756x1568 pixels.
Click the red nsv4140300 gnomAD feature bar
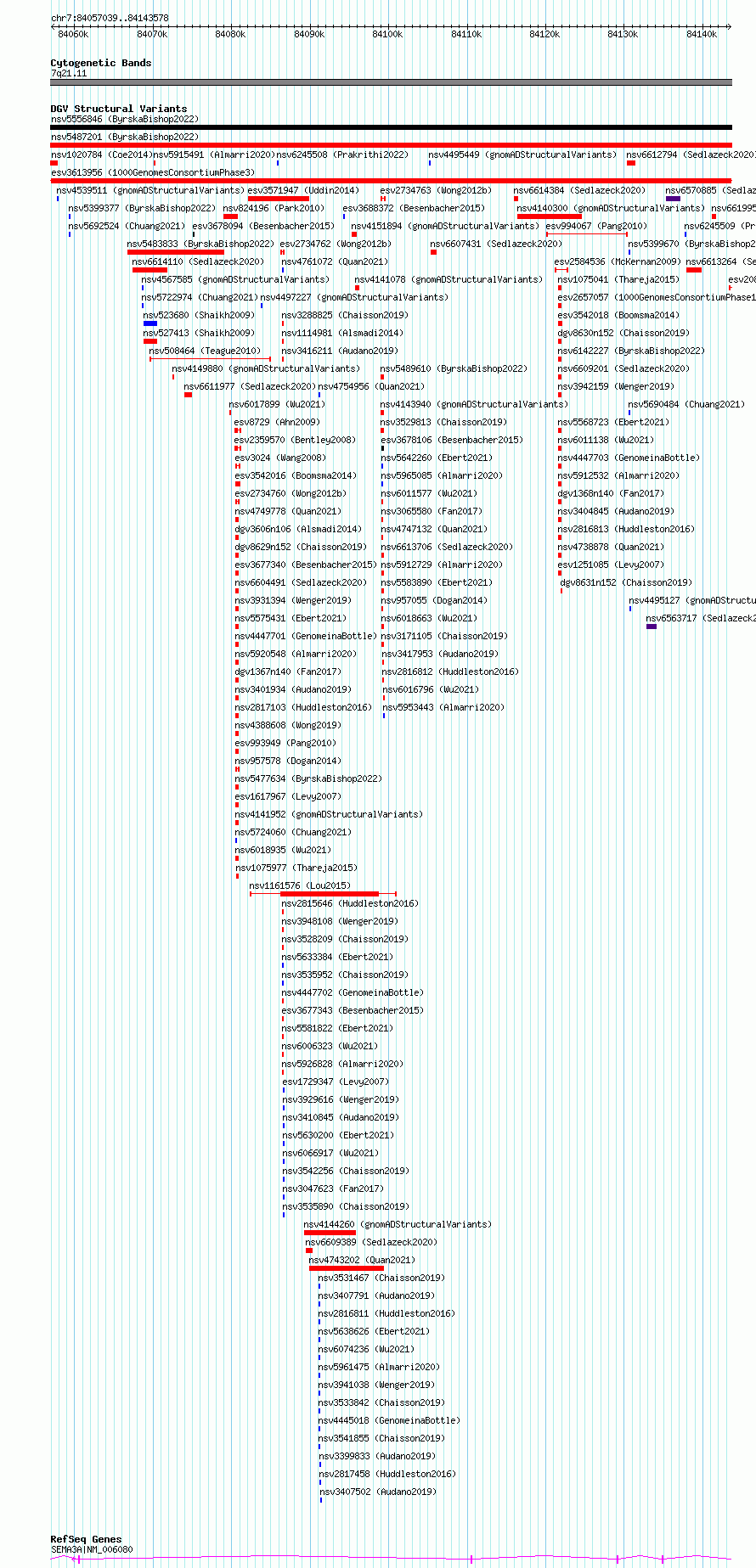[550, 216]
